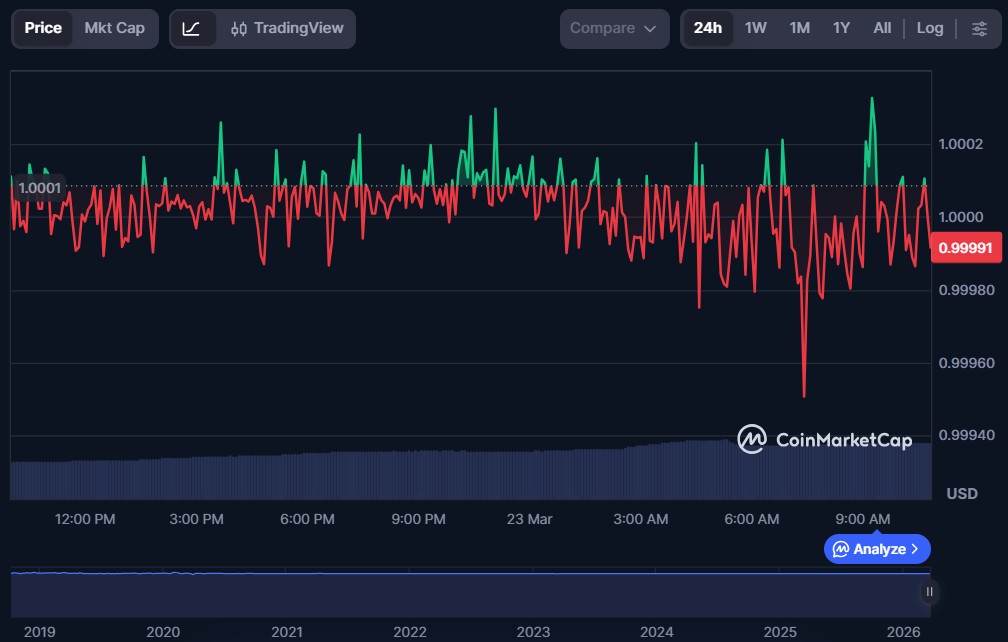Click the lowest price dip on chart

pos(804,396)
